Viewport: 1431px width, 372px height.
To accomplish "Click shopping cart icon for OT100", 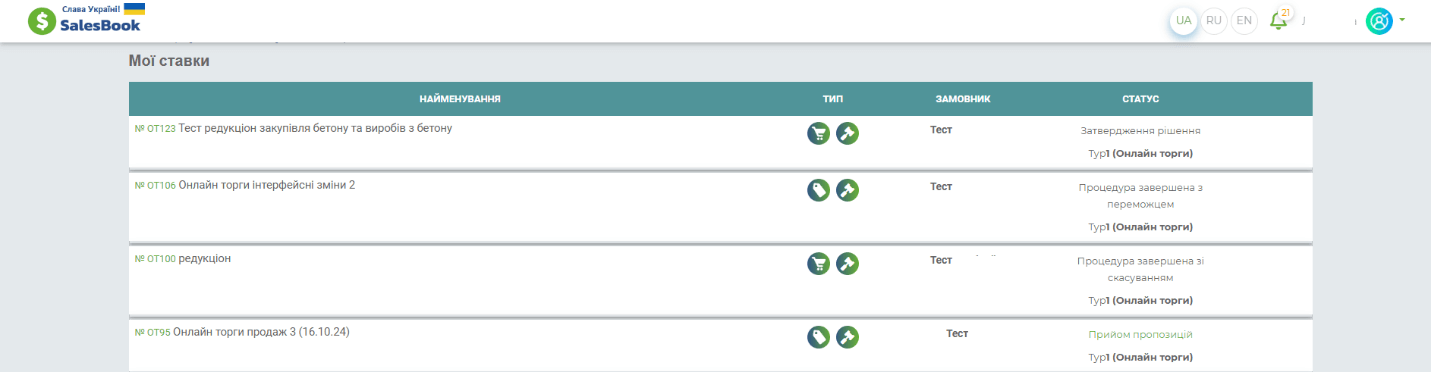I will [819, 263].
